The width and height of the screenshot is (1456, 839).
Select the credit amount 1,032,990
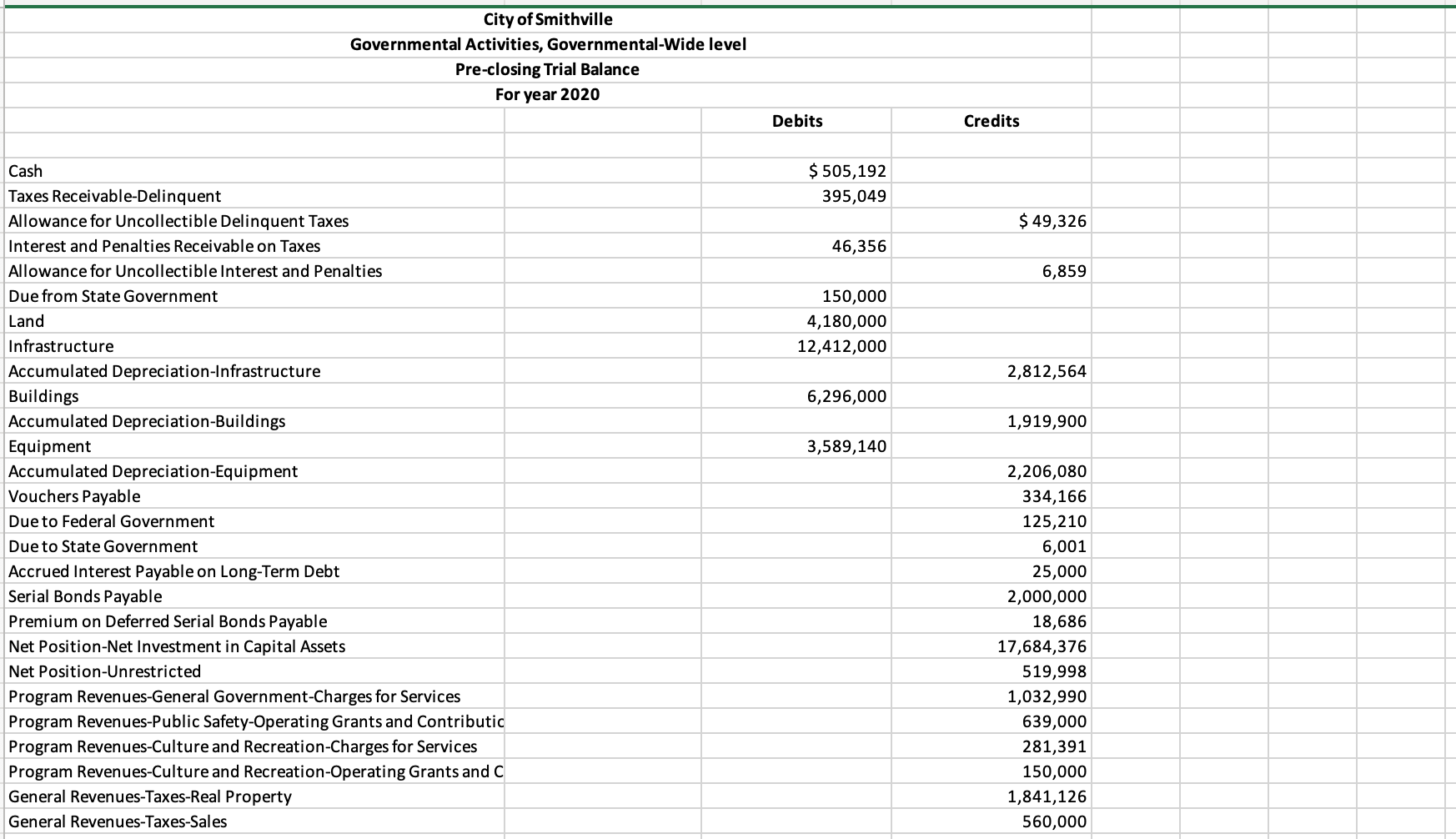click(1047, 696)
